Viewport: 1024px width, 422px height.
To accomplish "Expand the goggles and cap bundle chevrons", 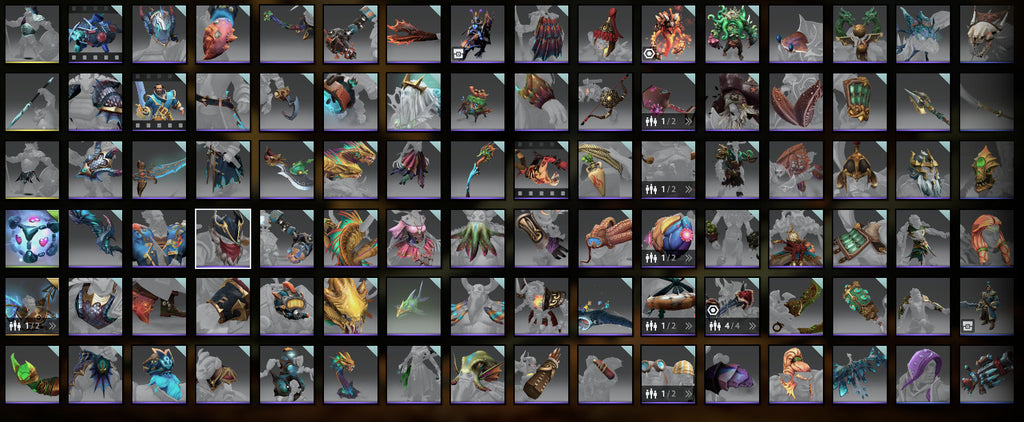I will [688, 393].
